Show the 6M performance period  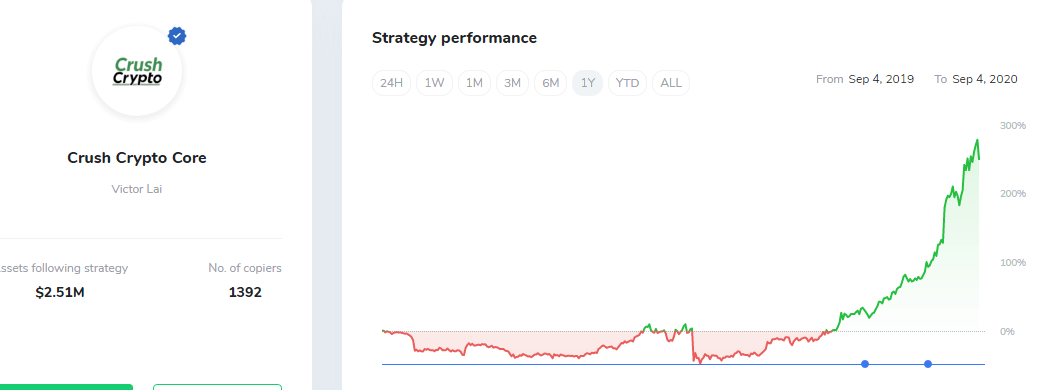coord(551,83)
